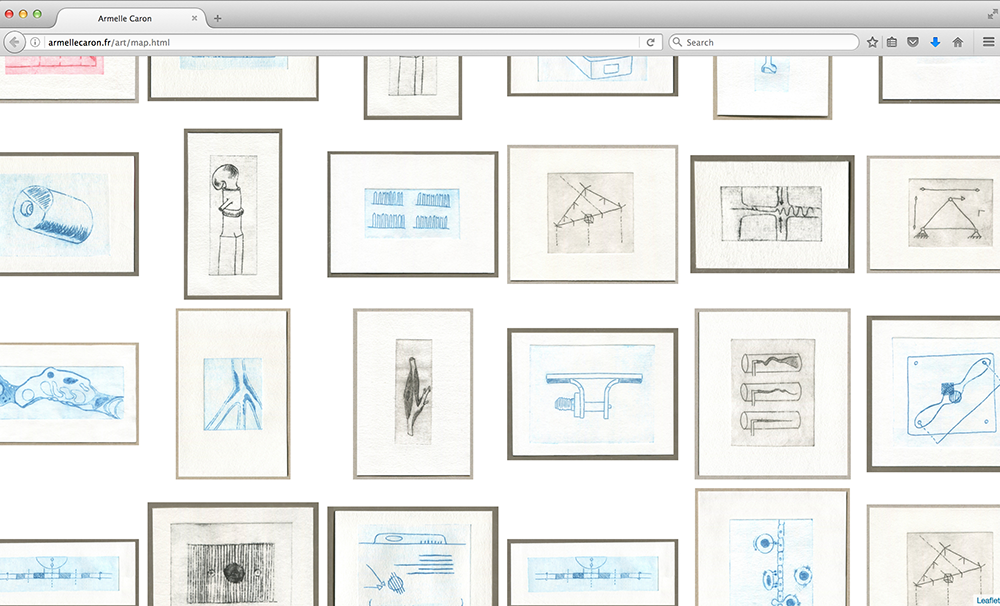The width and height of the screenshot is (1000, 606).
Task: Select the four blue comb rows print
Action: [x=413, y=214]
